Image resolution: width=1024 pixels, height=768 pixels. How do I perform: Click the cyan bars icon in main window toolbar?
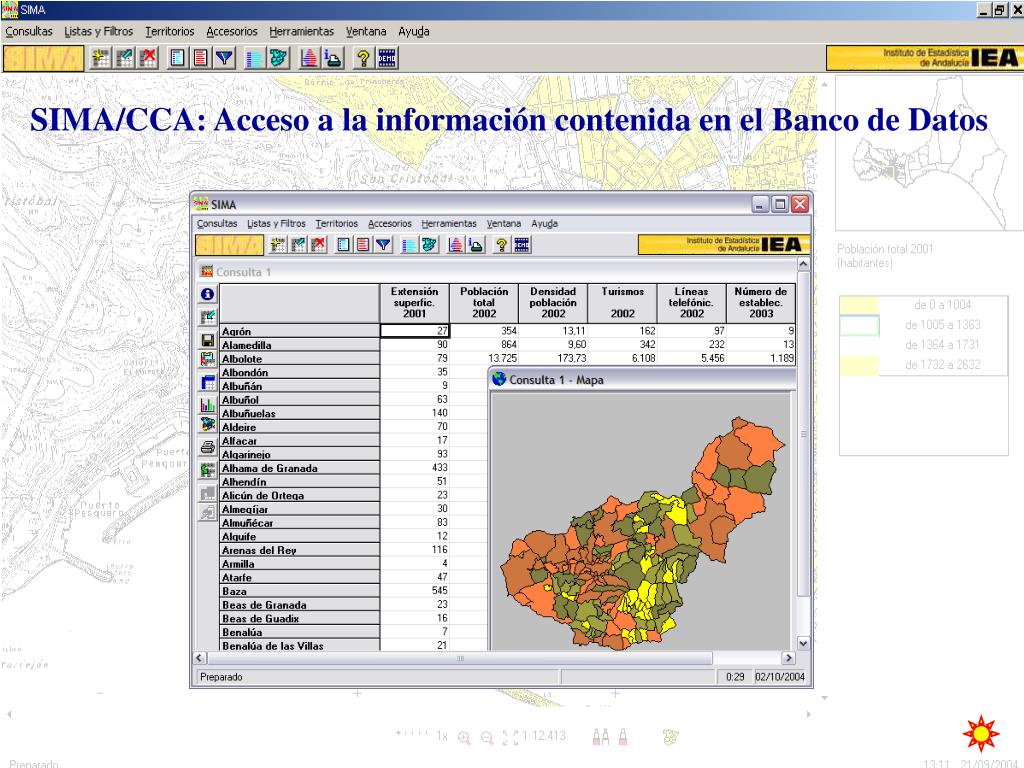tap(255, 59)
